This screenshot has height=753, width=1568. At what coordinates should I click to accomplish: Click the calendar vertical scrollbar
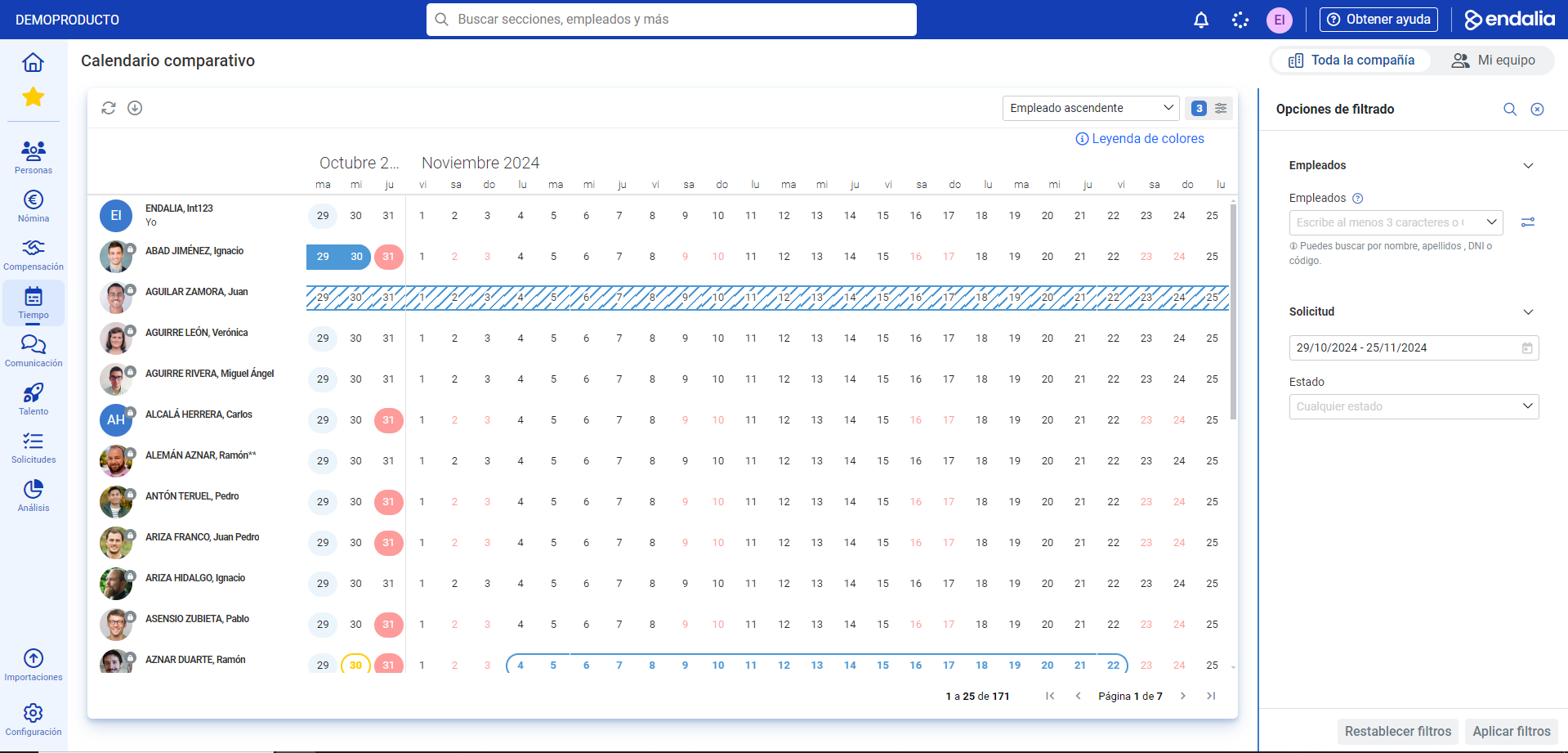[x=1233, y=311]
